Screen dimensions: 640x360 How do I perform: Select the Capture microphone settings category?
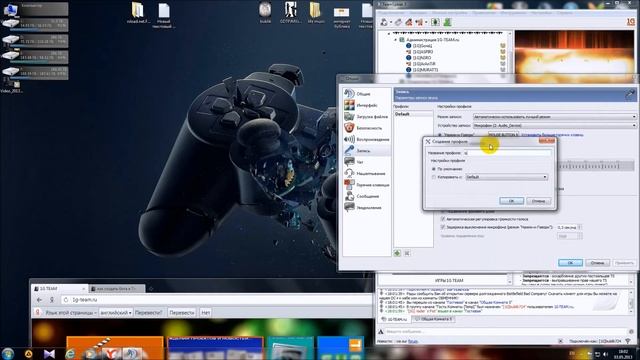pos(366,151)
